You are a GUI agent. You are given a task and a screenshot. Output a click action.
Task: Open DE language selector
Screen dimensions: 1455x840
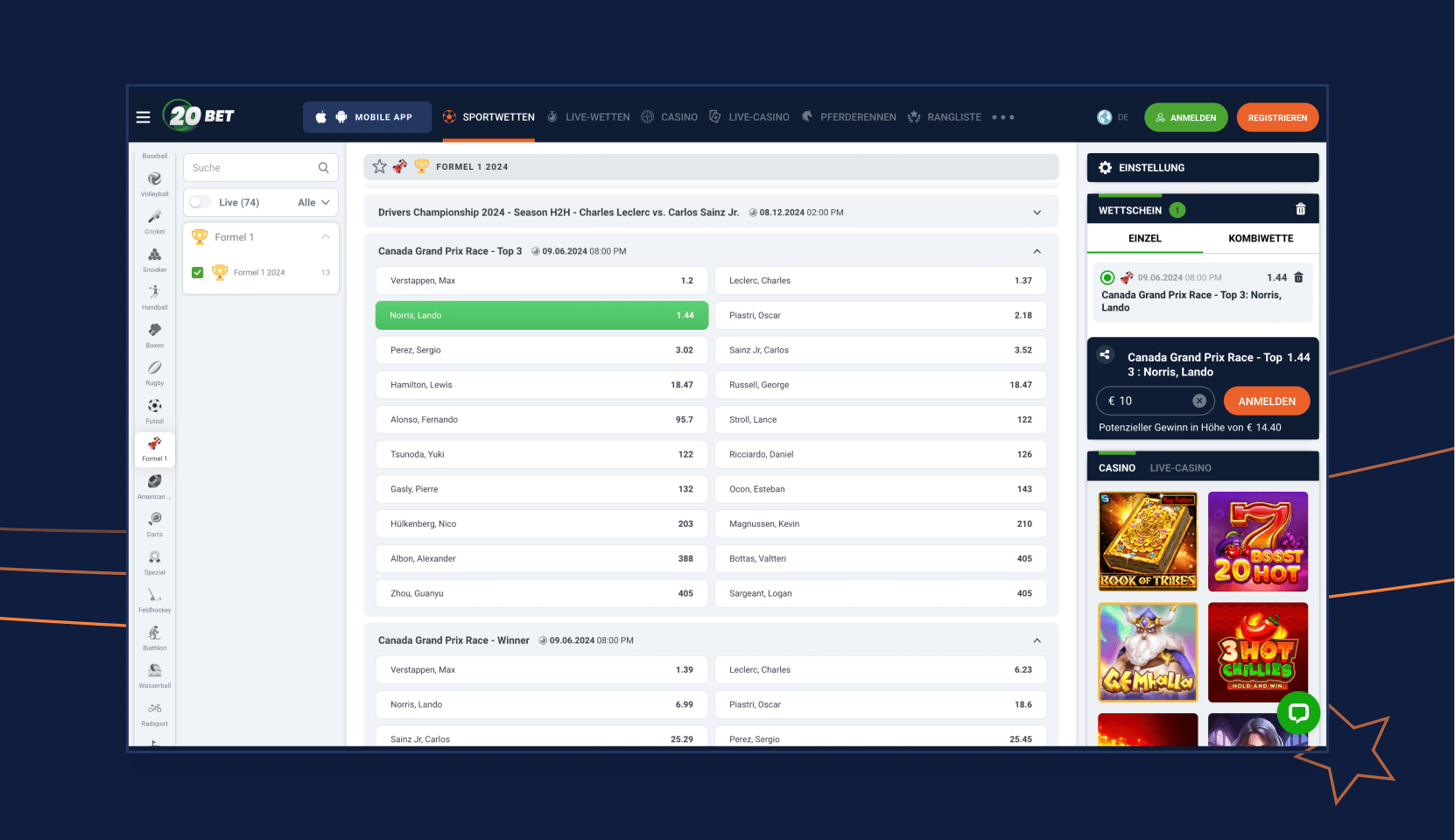tap(1113, 117)
